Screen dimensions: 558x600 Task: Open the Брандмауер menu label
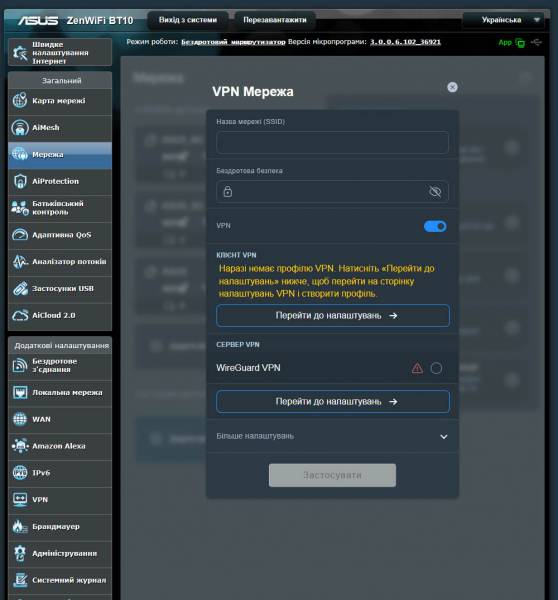pos(56,527)
